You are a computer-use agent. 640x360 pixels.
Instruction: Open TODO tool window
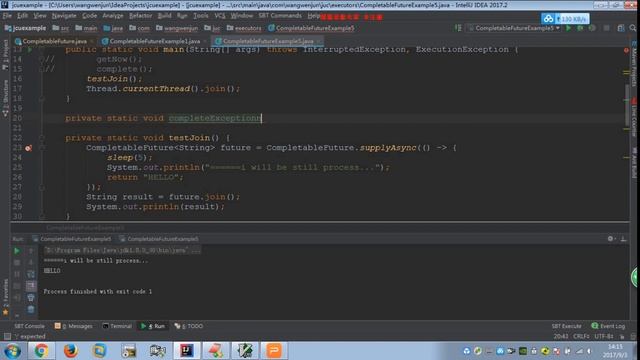[x=189, y=326]
